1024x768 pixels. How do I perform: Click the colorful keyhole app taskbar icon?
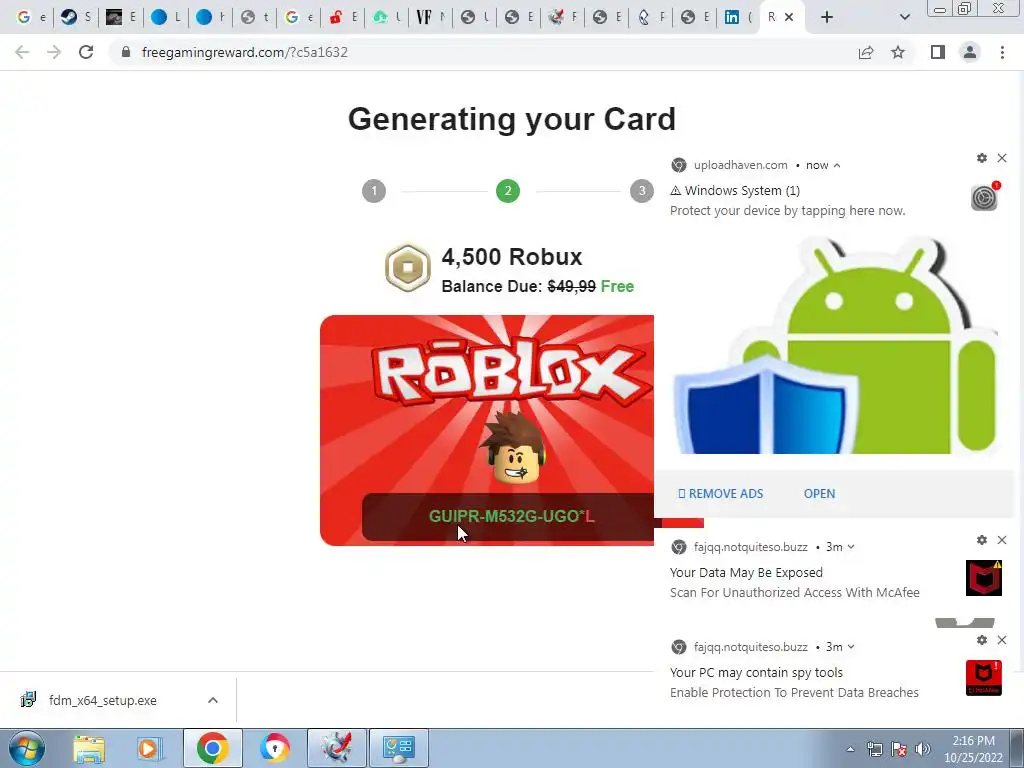click(x=274, y=748)
